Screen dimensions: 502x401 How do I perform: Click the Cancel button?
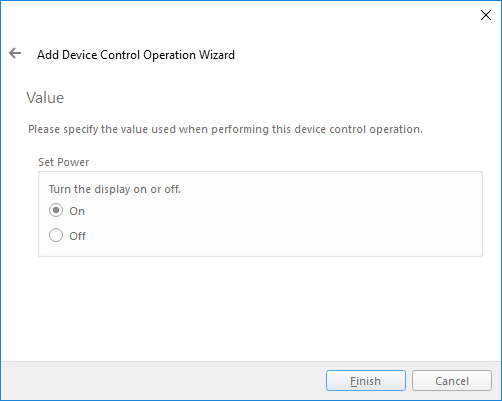click(x=452, y=380)
